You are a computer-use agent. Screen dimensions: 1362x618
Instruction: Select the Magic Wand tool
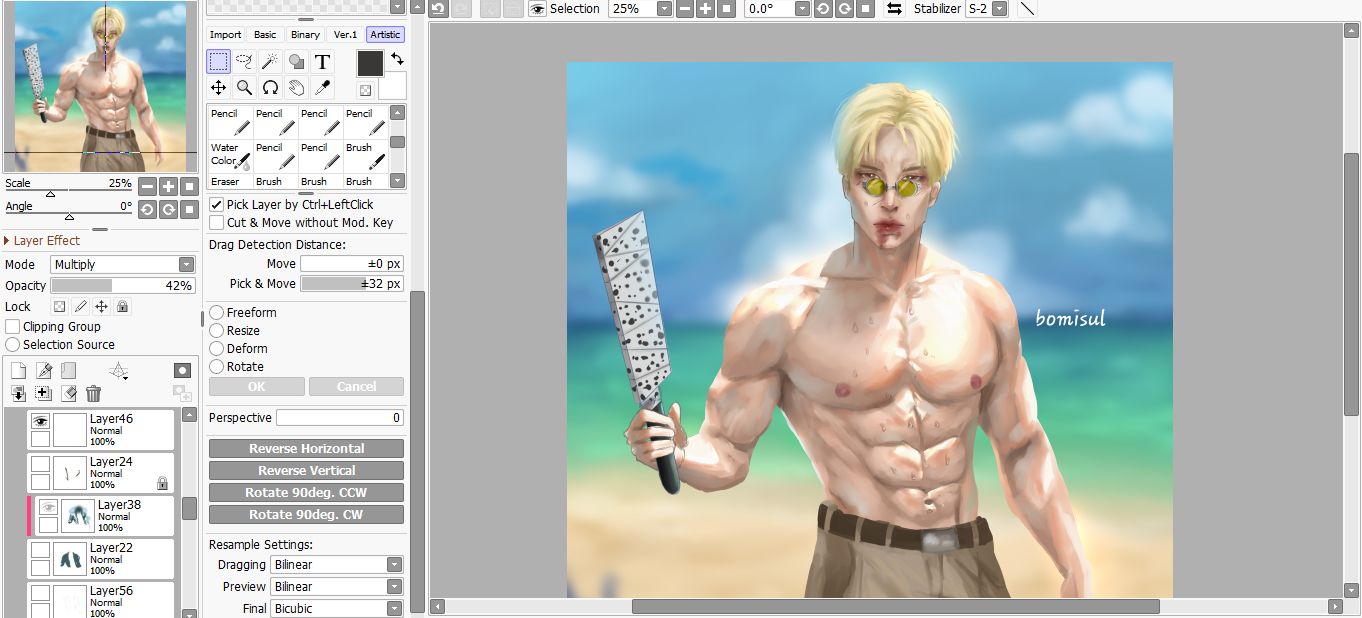click(x=270, y=62)
